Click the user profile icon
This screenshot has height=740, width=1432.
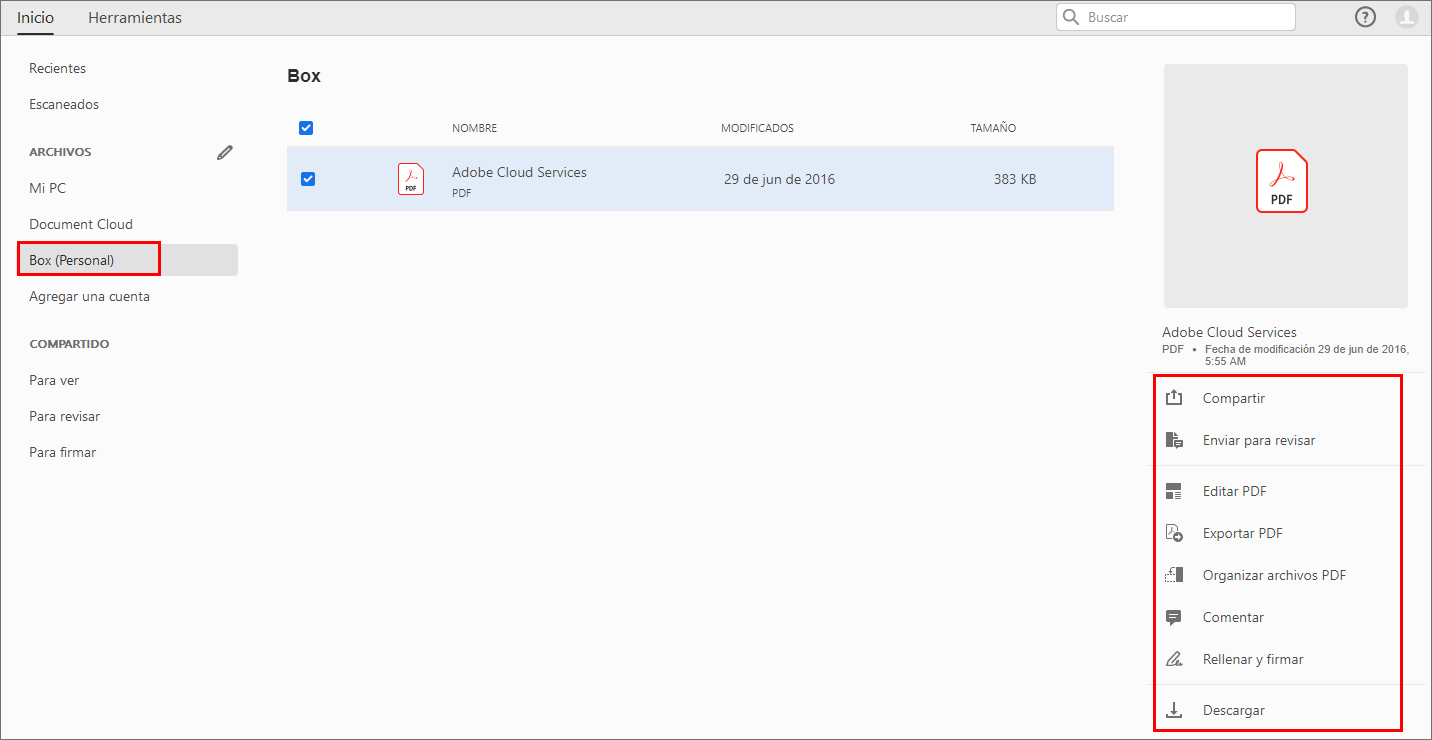(x=1408, y=16)
